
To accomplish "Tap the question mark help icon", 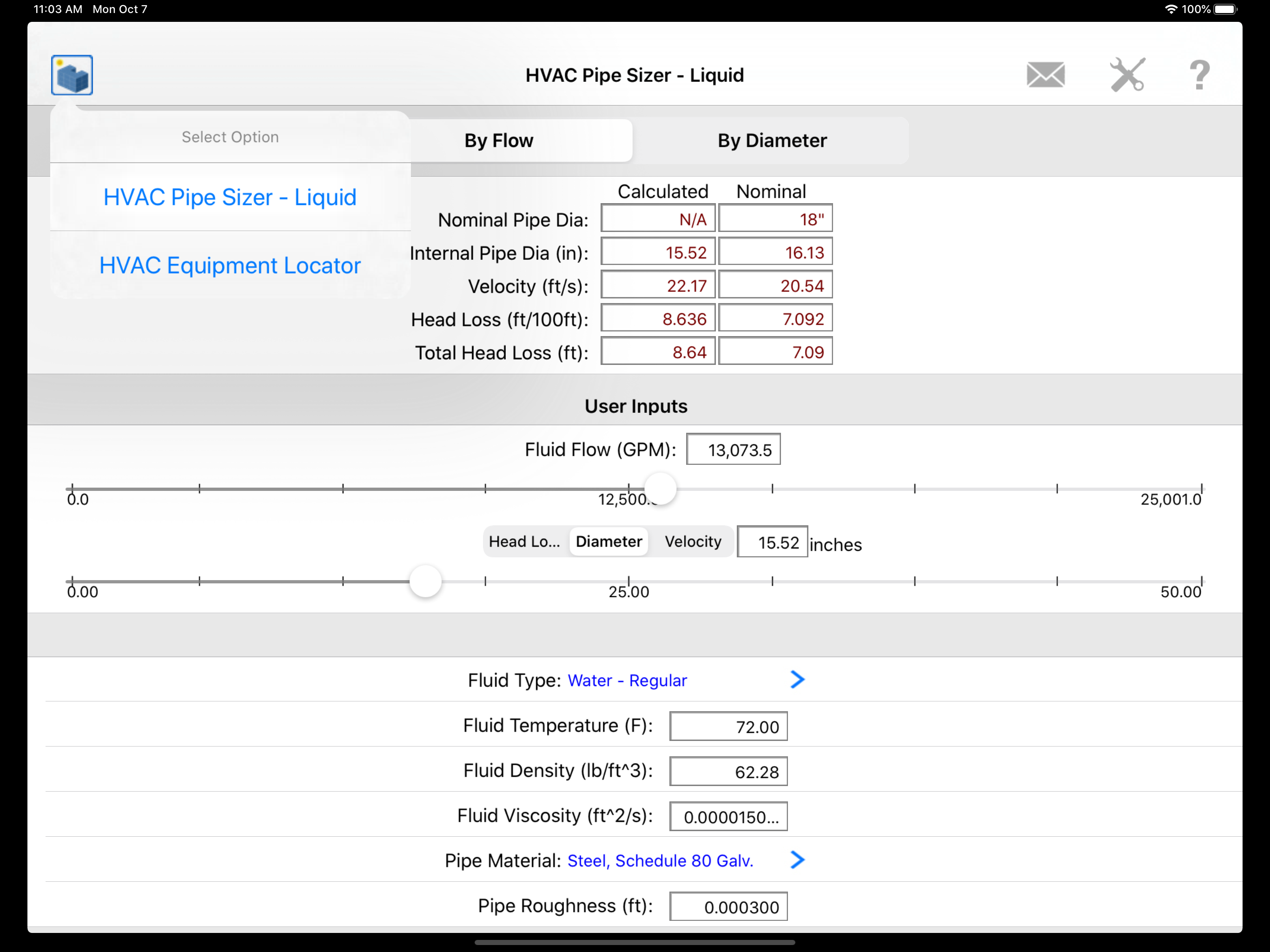I will click(1199, 75).
